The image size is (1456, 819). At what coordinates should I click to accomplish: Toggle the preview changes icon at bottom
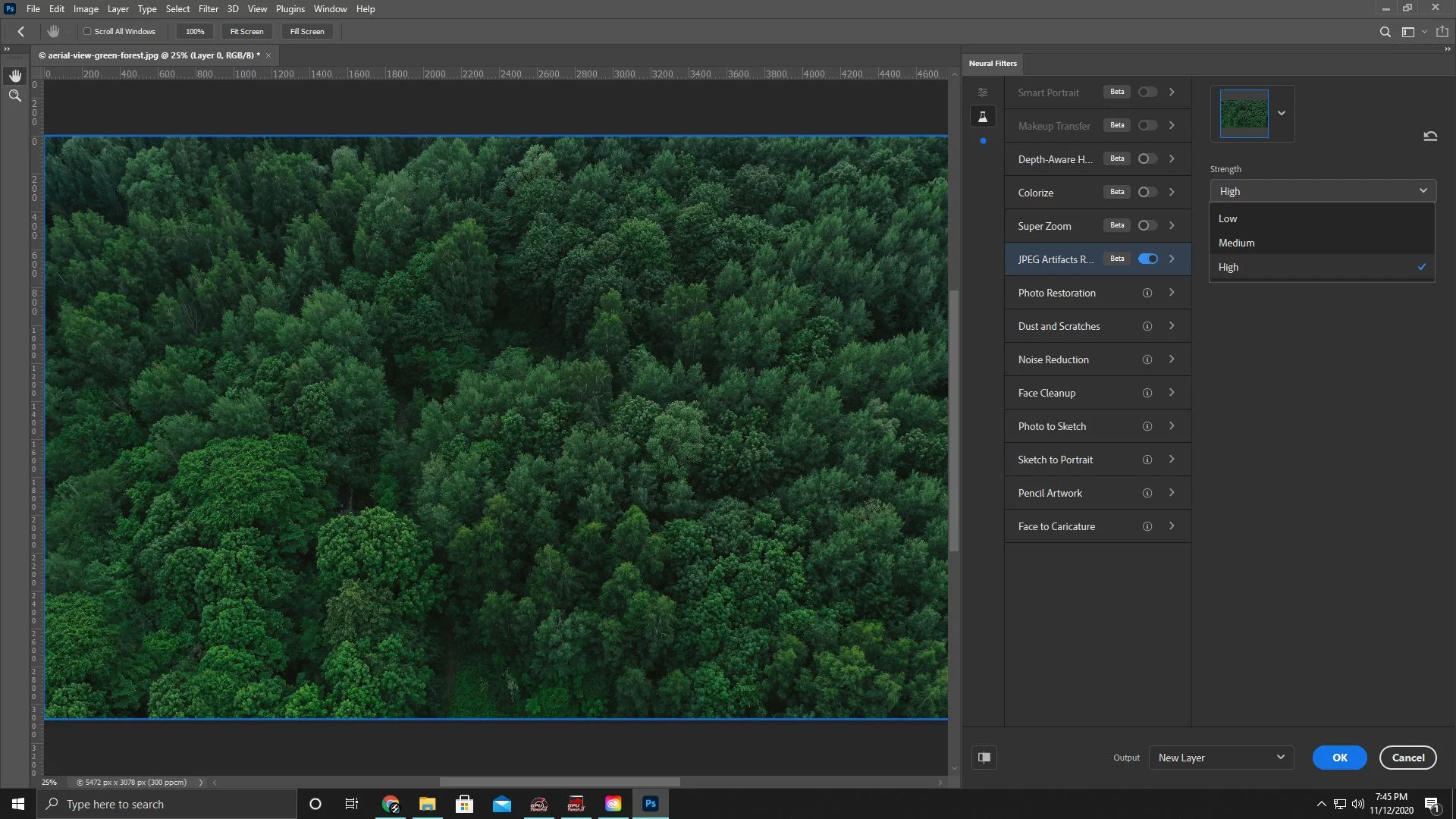984,758
